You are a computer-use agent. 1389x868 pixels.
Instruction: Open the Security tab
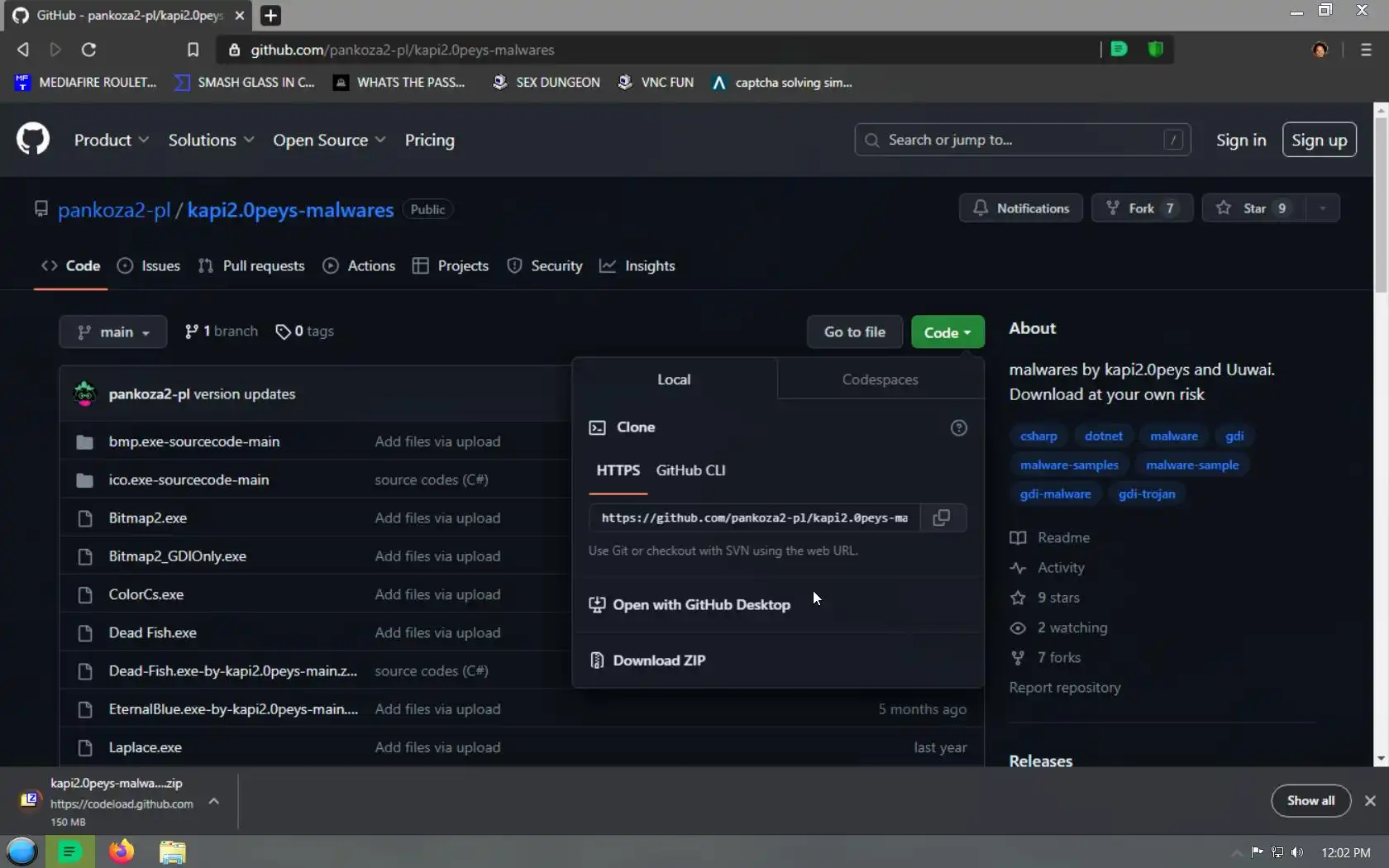544,265
